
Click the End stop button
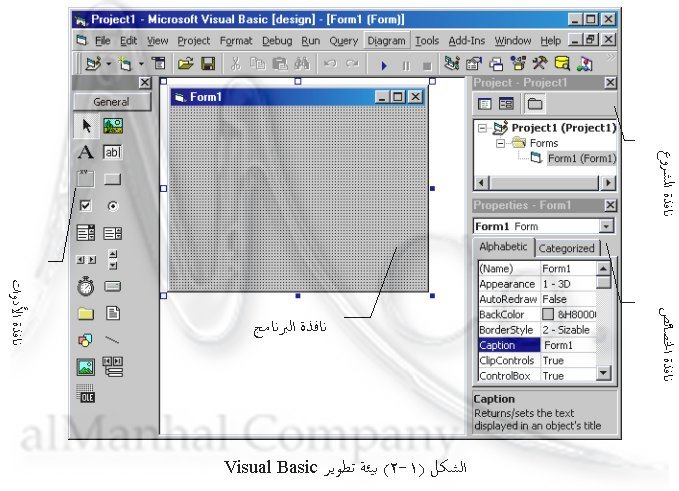(x=427, y=66)
